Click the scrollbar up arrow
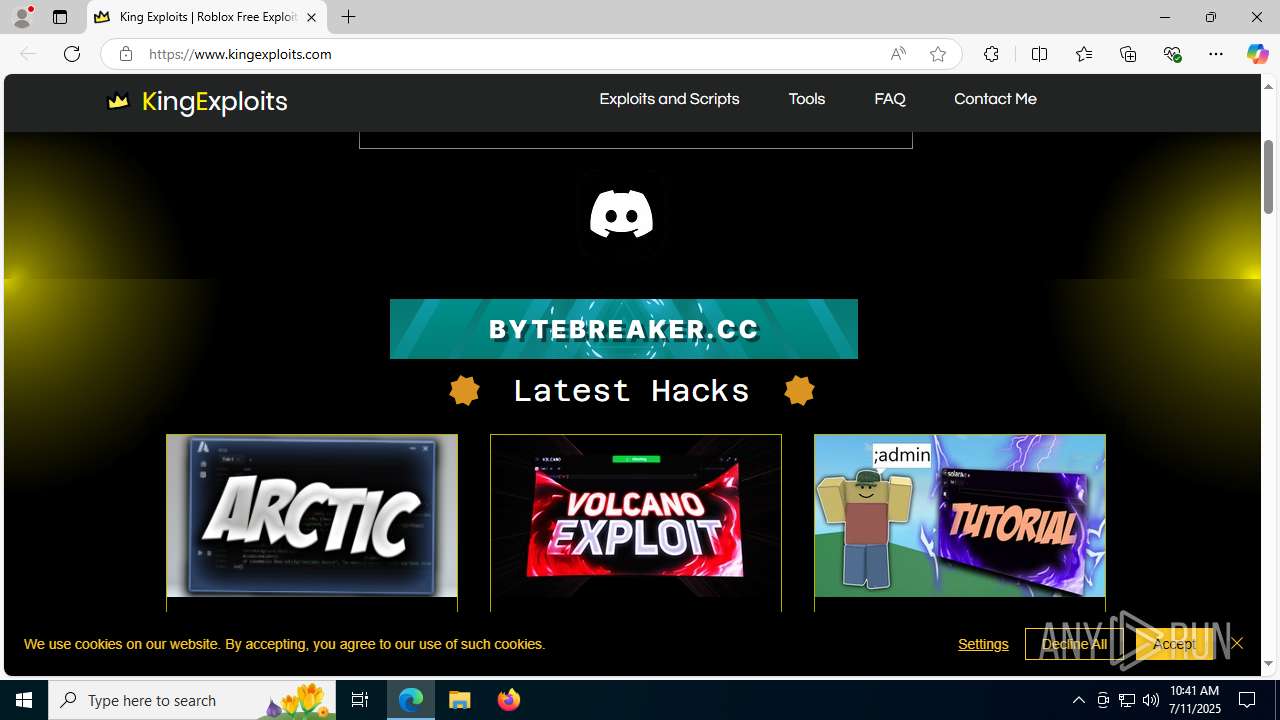This screenshot has height=720, width=1280. [x=1269, y=86]
